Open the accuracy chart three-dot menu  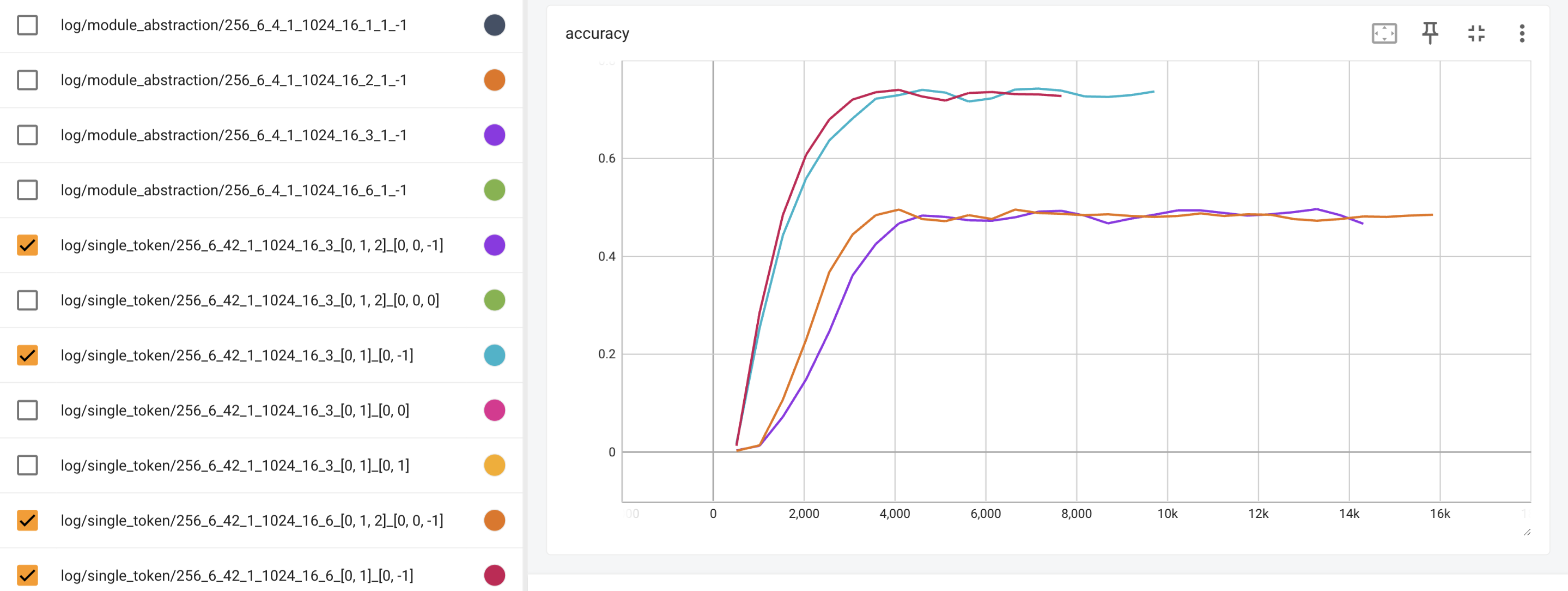tap(1522, 33)
